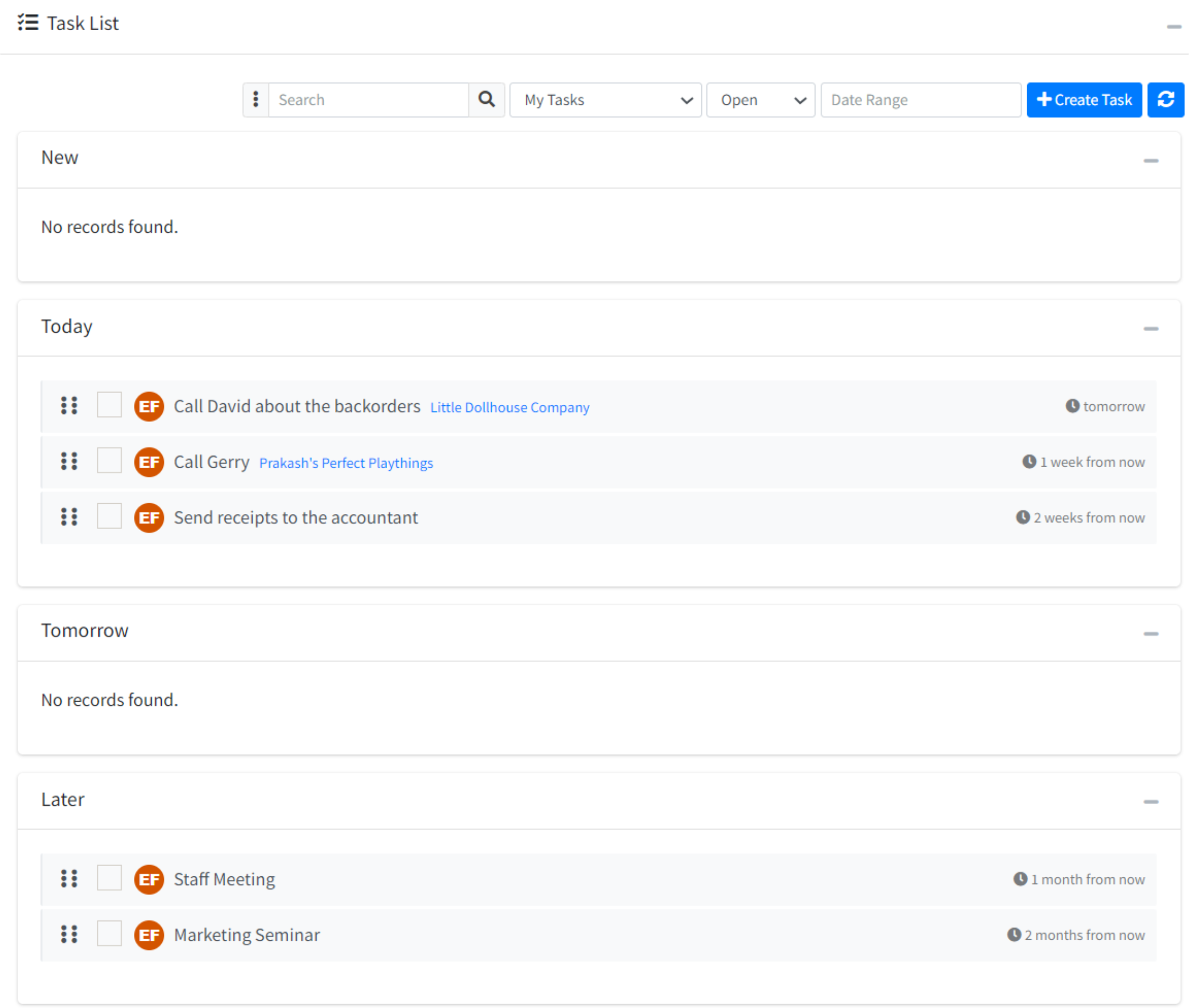This screenshot has height=1008, width=1189.
Task: Click the blue refresh icon button
Action: 1165,99
